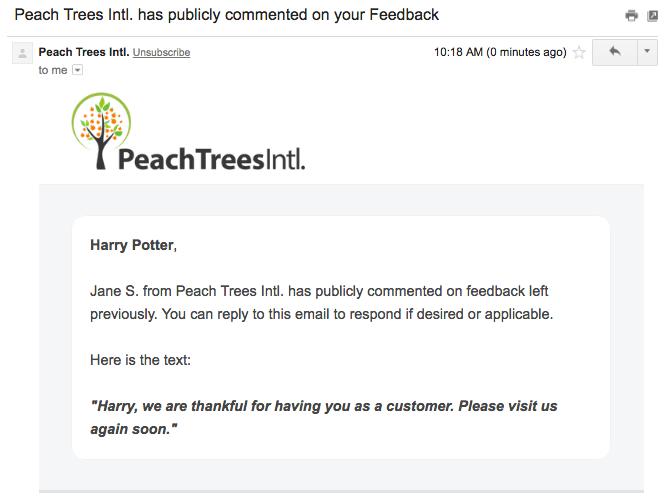Open more options dropdown beside reply
The height and width of the screenshot is (493, 667).
click(x=647, y=52)
